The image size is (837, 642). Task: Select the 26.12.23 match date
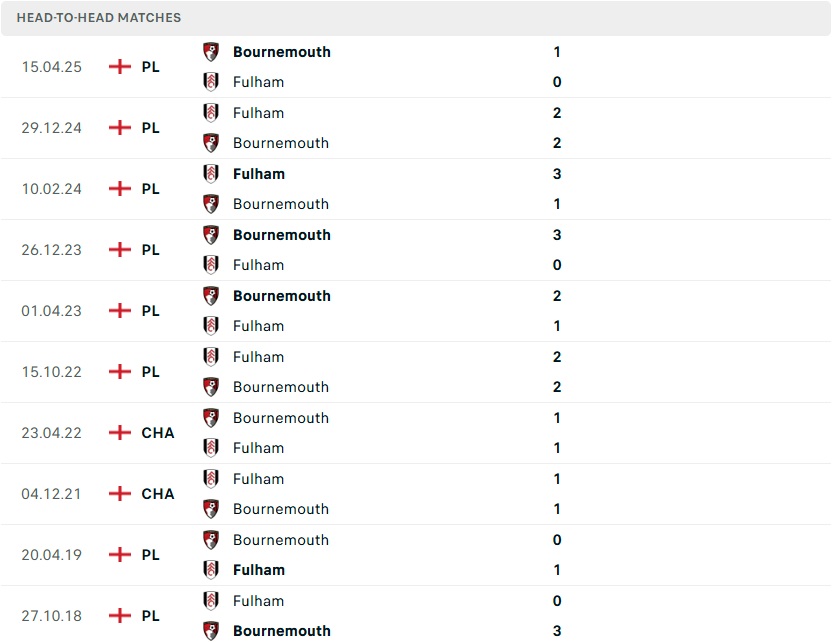[52, 250]
